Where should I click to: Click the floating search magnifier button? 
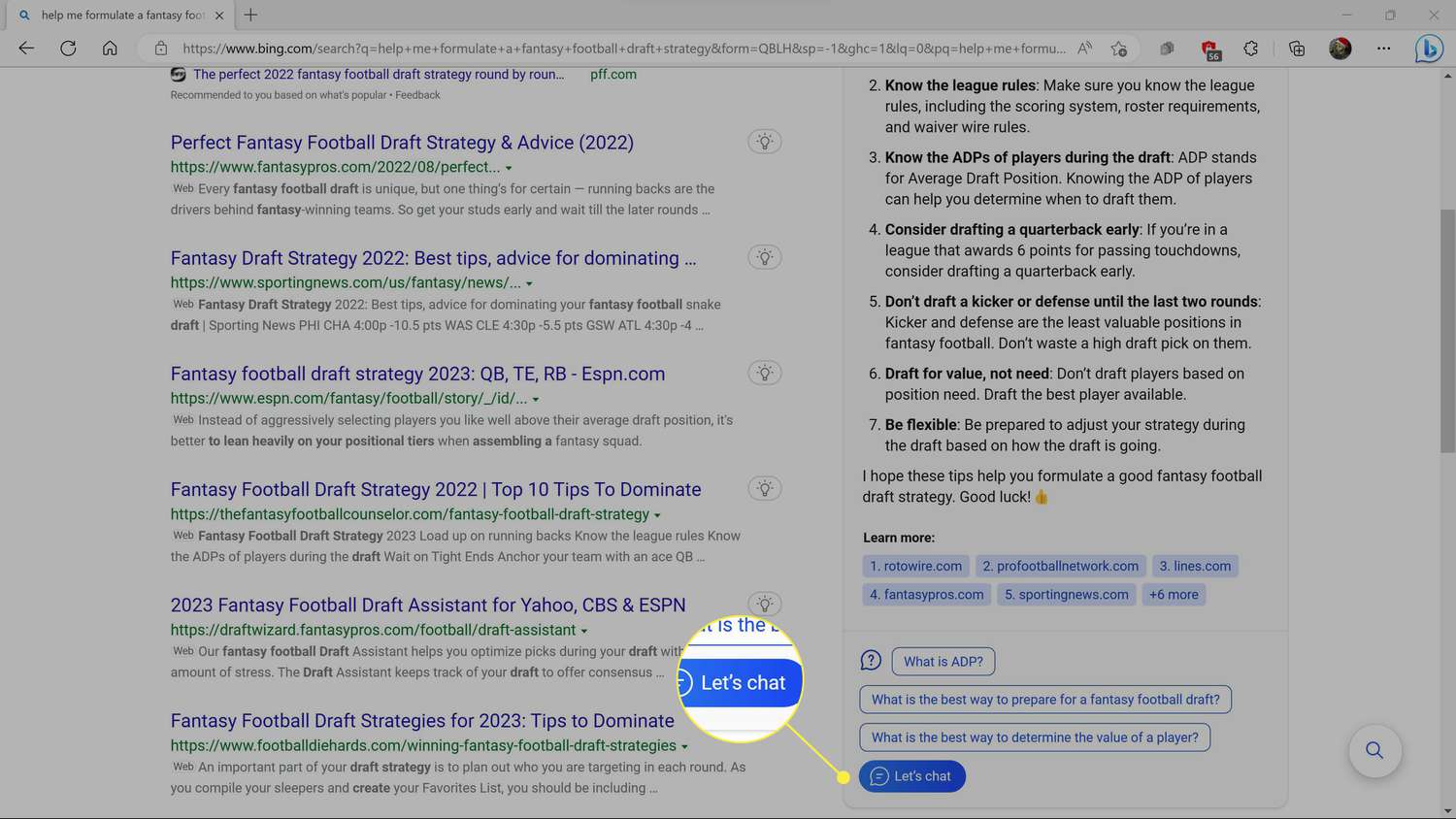pos(1374,750)
